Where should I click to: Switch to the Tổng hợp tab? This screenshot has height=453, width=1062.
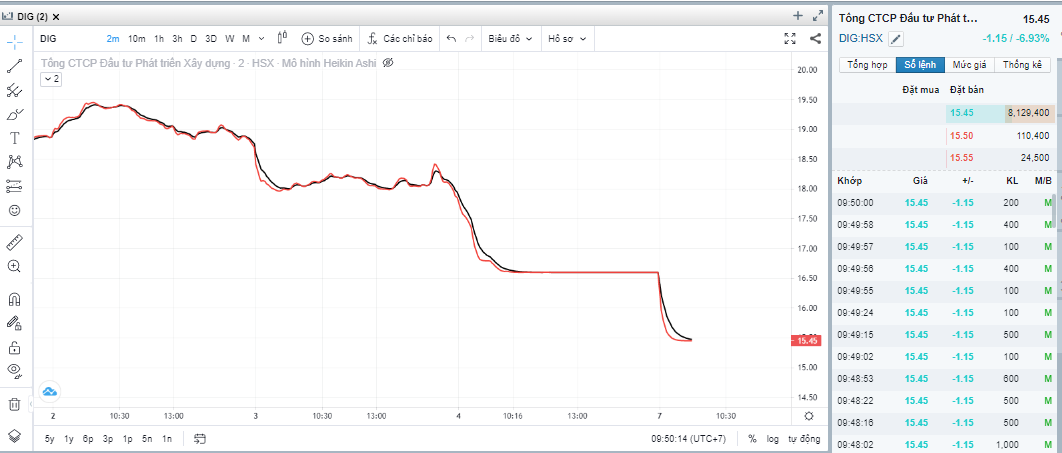[867, 65]
